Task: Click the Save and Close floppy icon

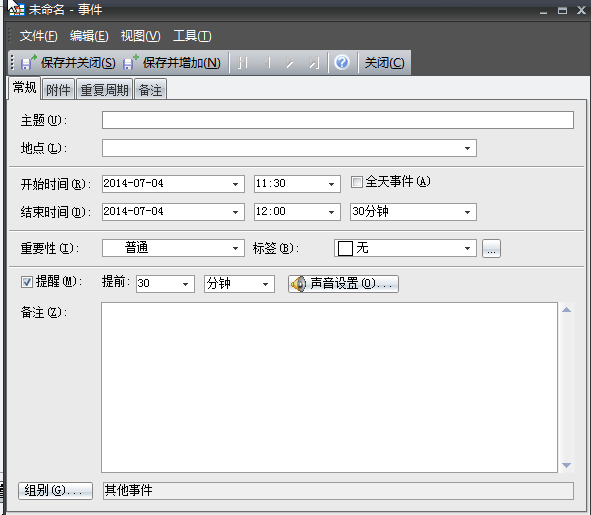Action: pyautogui.click(x=29, y=62)
